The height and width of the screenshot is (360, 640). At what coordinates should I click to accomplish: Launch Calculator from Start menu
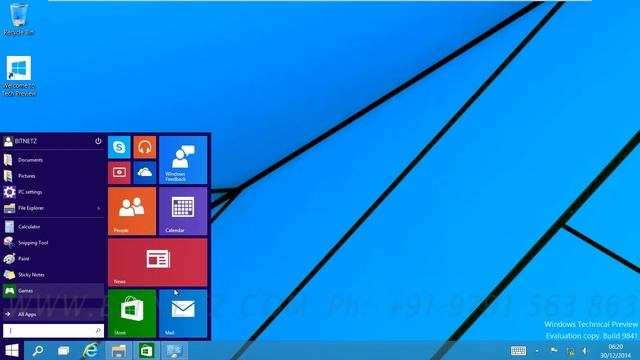click(x=53, y=227)
